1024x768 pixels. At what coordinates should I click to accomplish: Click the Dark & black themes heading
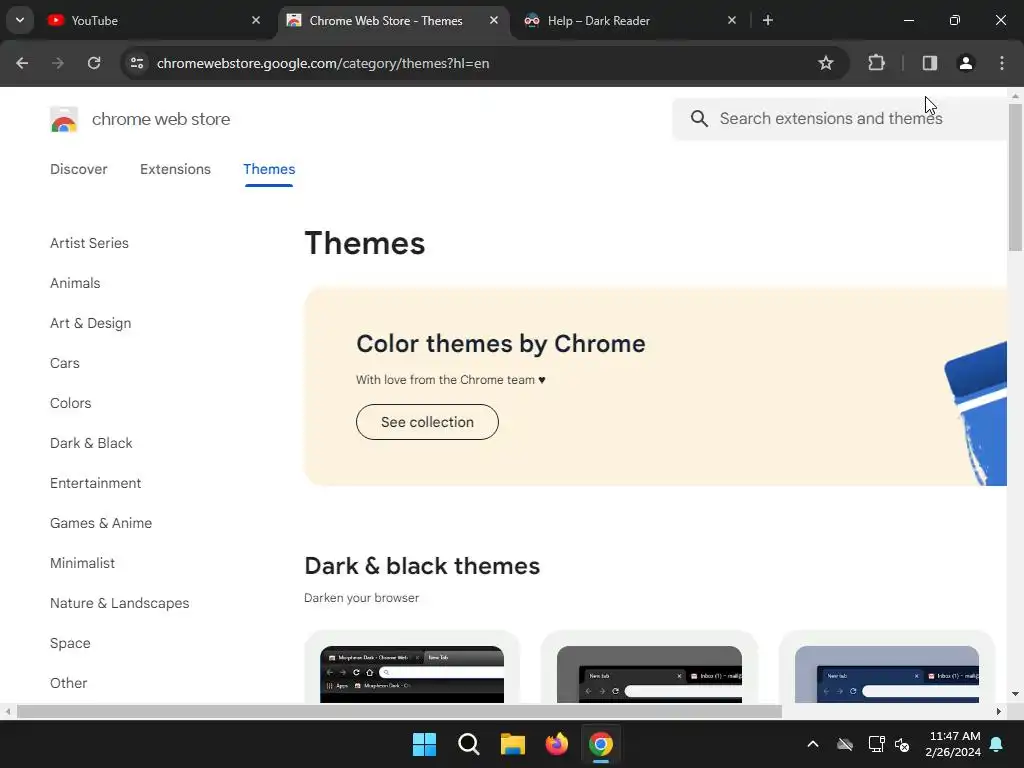422,566
